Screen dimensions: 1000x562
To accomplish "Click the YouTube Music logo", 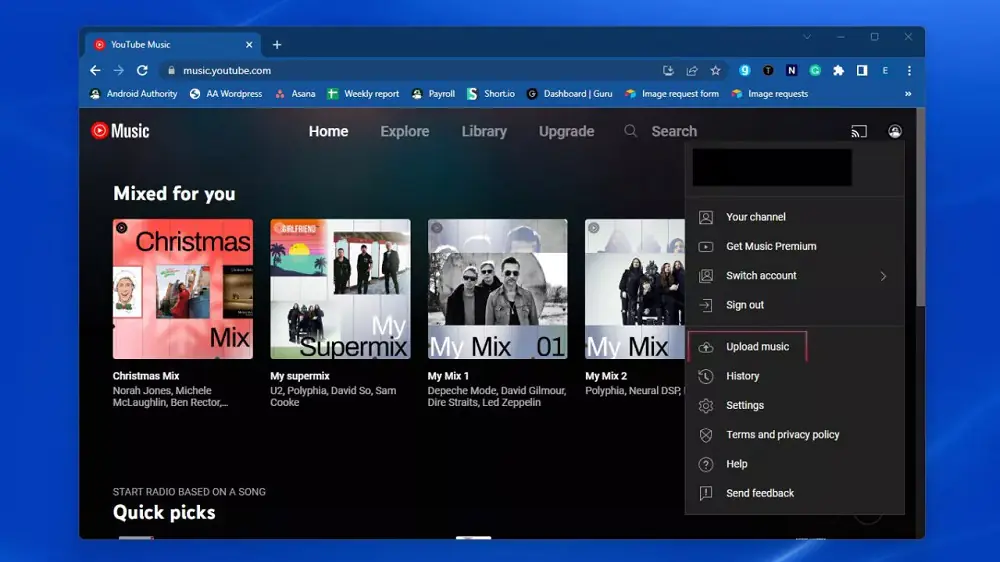I will point(120,131).
